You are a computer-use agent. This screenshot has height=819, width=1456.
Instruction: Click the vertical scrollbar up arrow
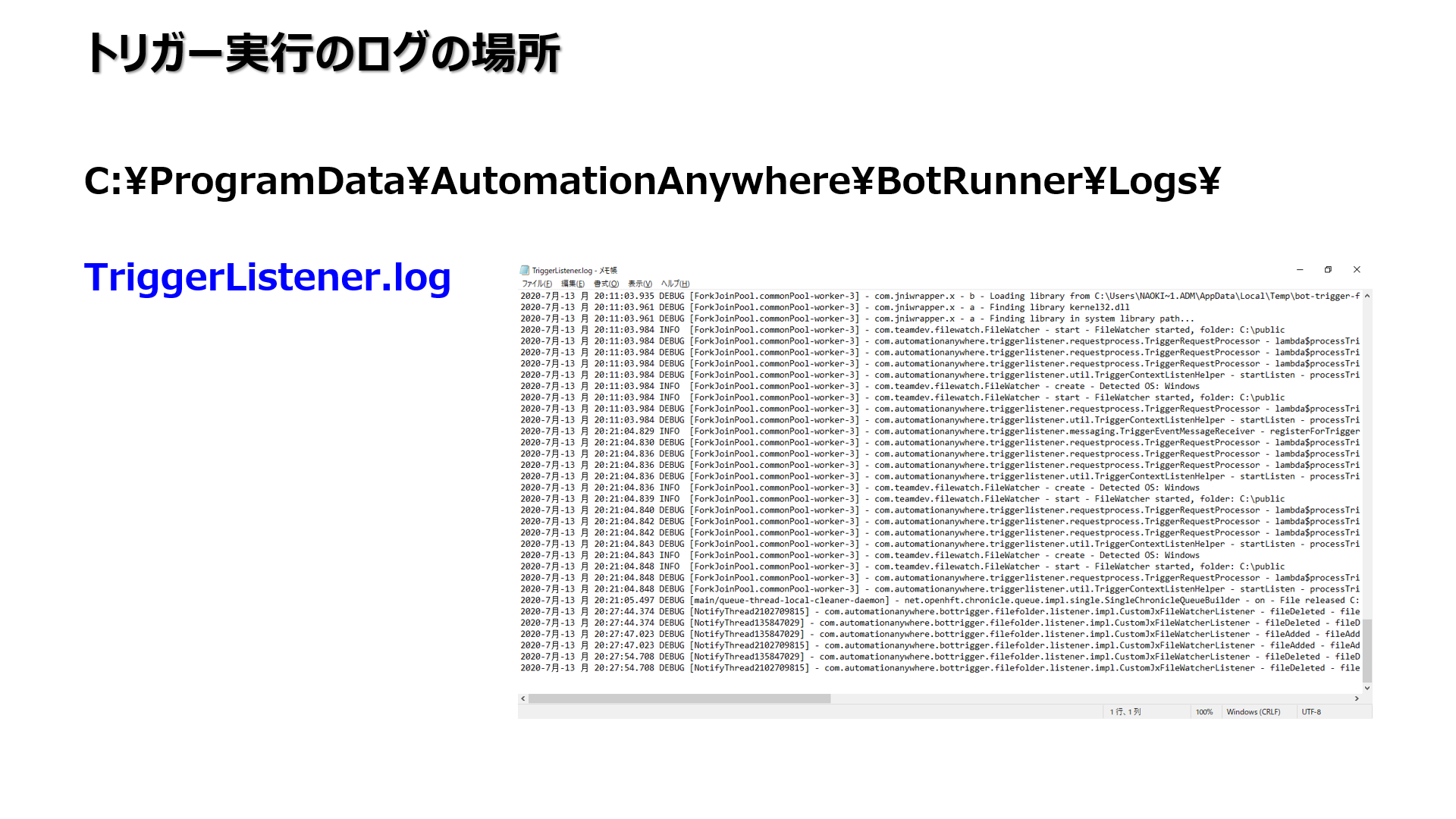click(1367, 296)
